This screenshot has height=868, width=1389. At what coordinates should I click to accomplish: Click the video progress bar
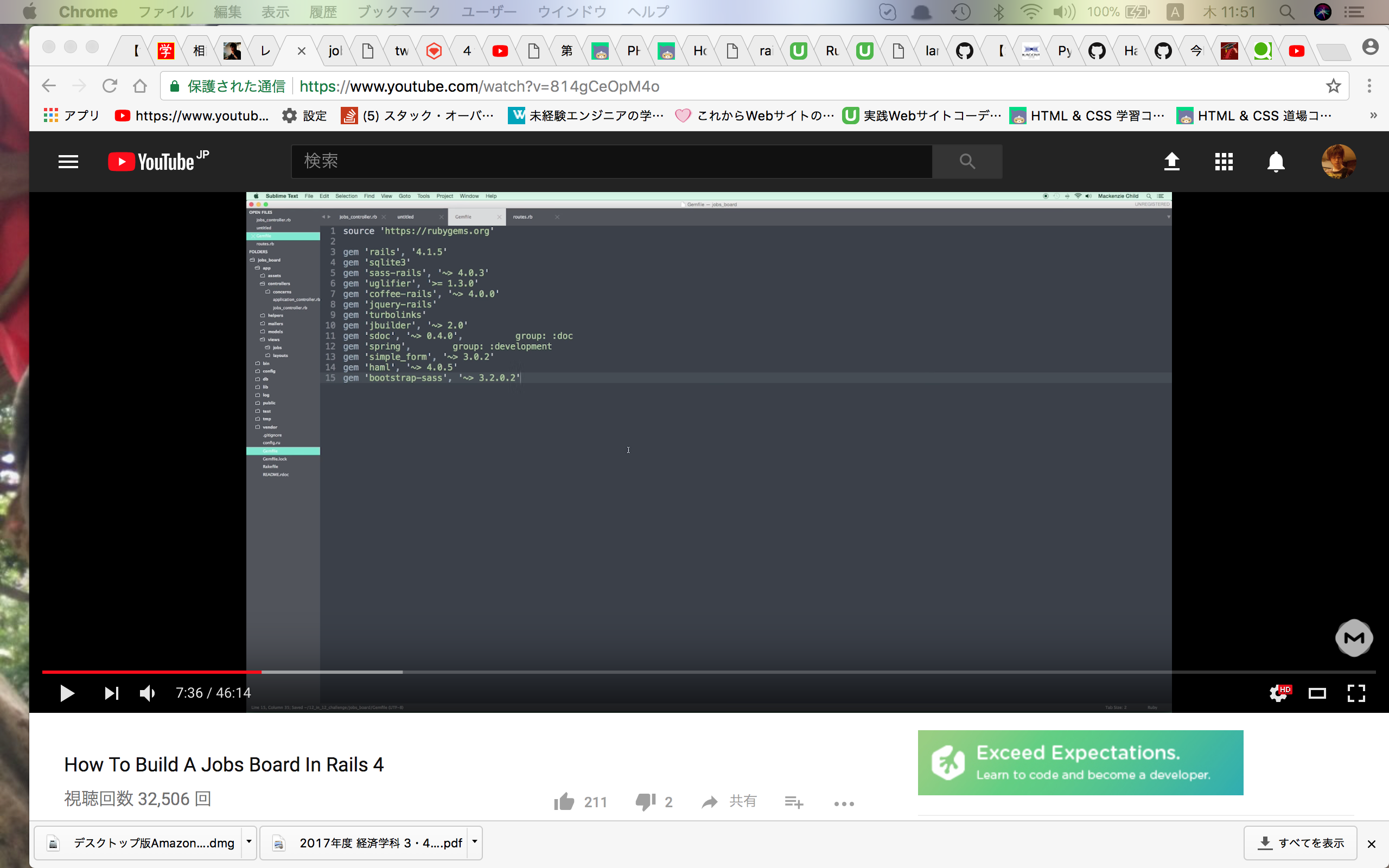(x=689, y=672)
